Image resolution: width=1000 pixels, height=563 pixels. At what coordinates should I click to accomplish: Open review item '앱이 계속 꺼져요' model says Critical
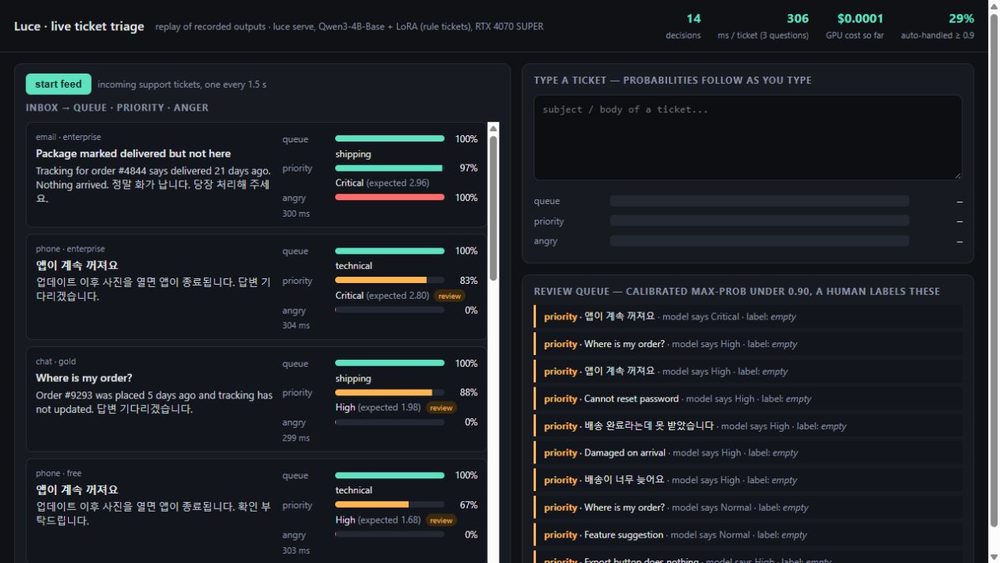tap(748, 317)
